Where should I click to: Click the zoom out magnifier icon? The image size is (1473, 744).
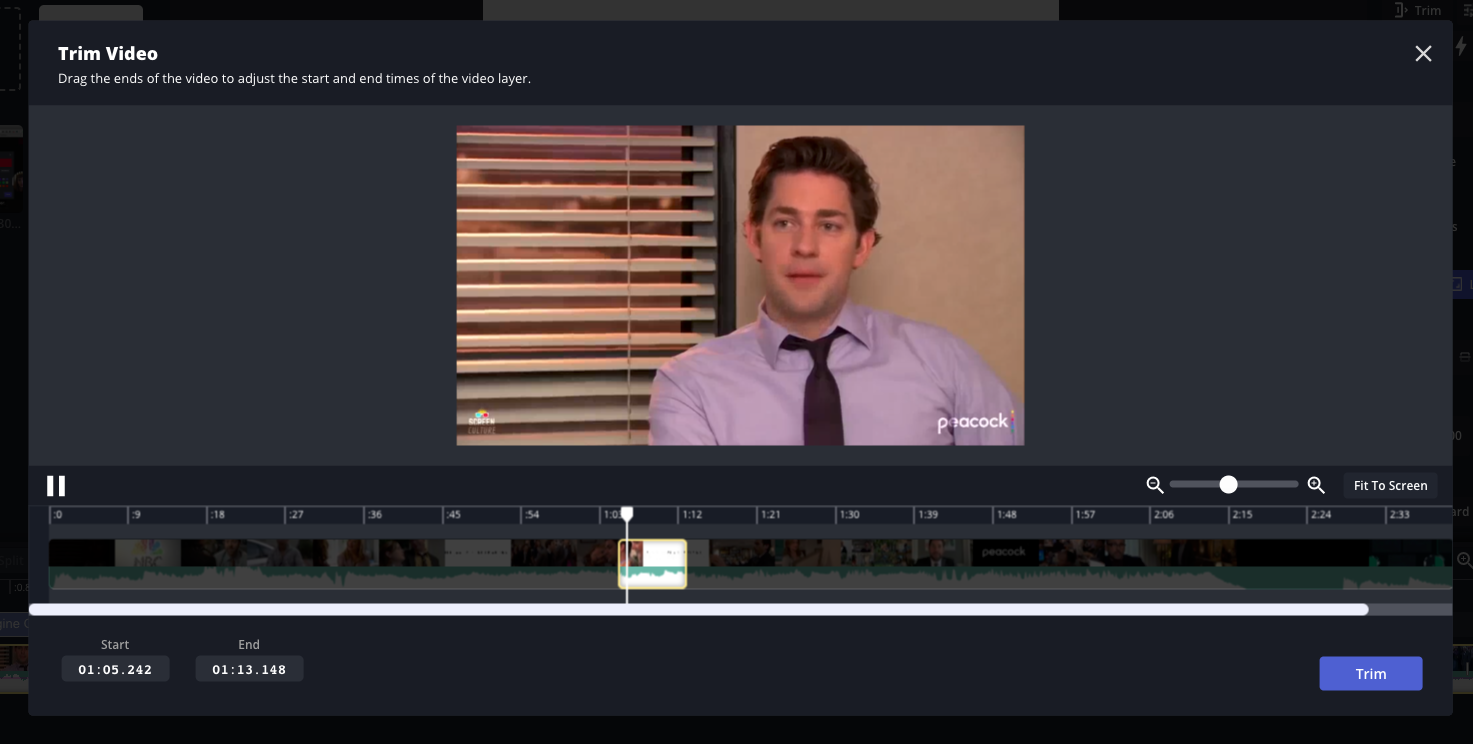click(1155, 485)
